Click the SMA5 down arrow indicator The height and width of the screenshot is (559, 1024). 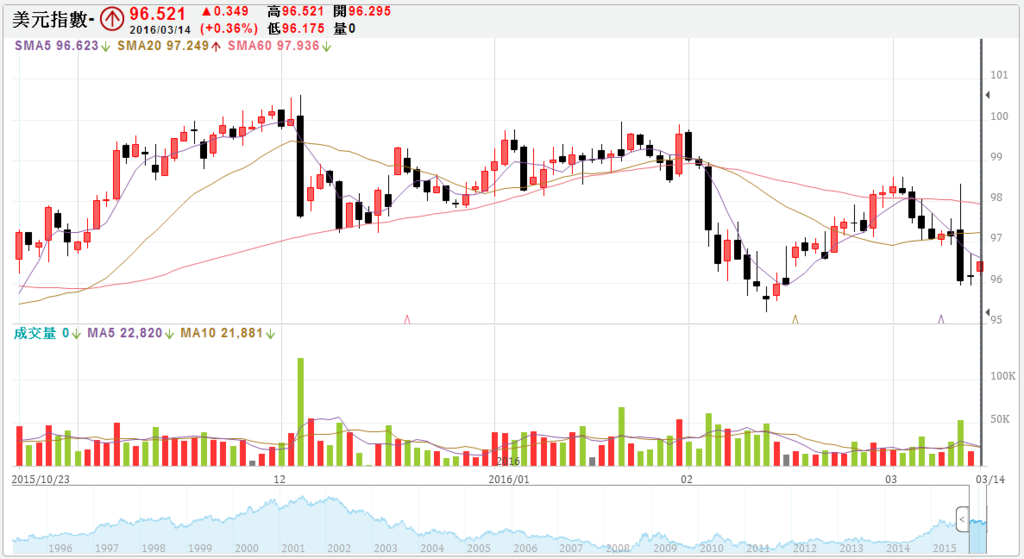coord(106,46)
